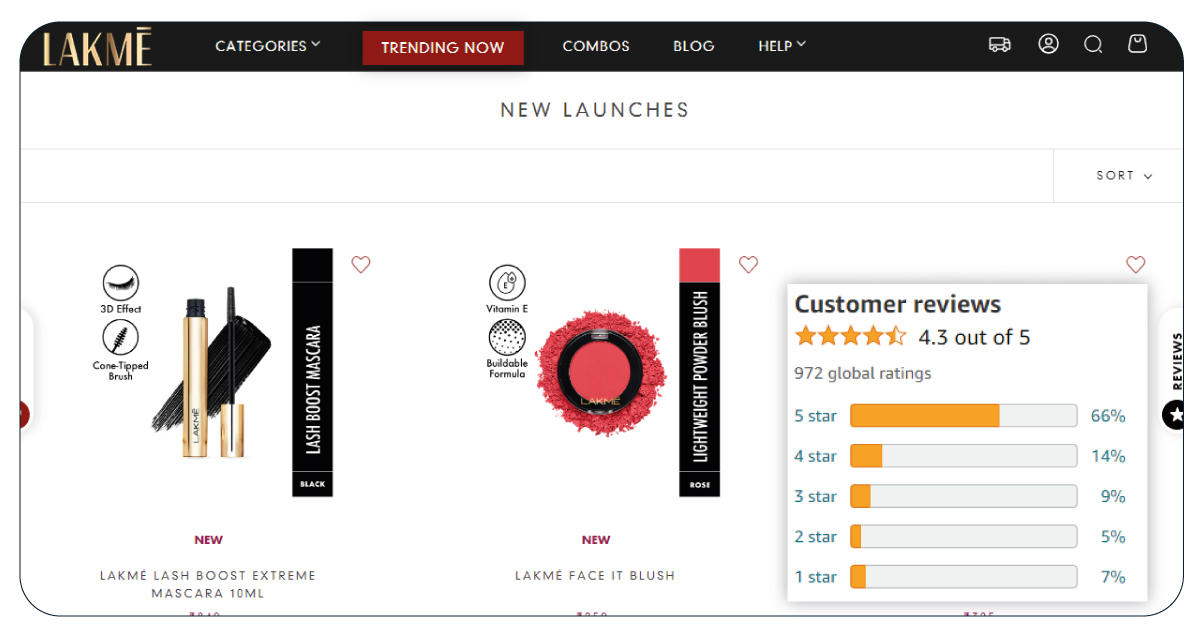Click the 7% percentage link

pos(1113,577)
